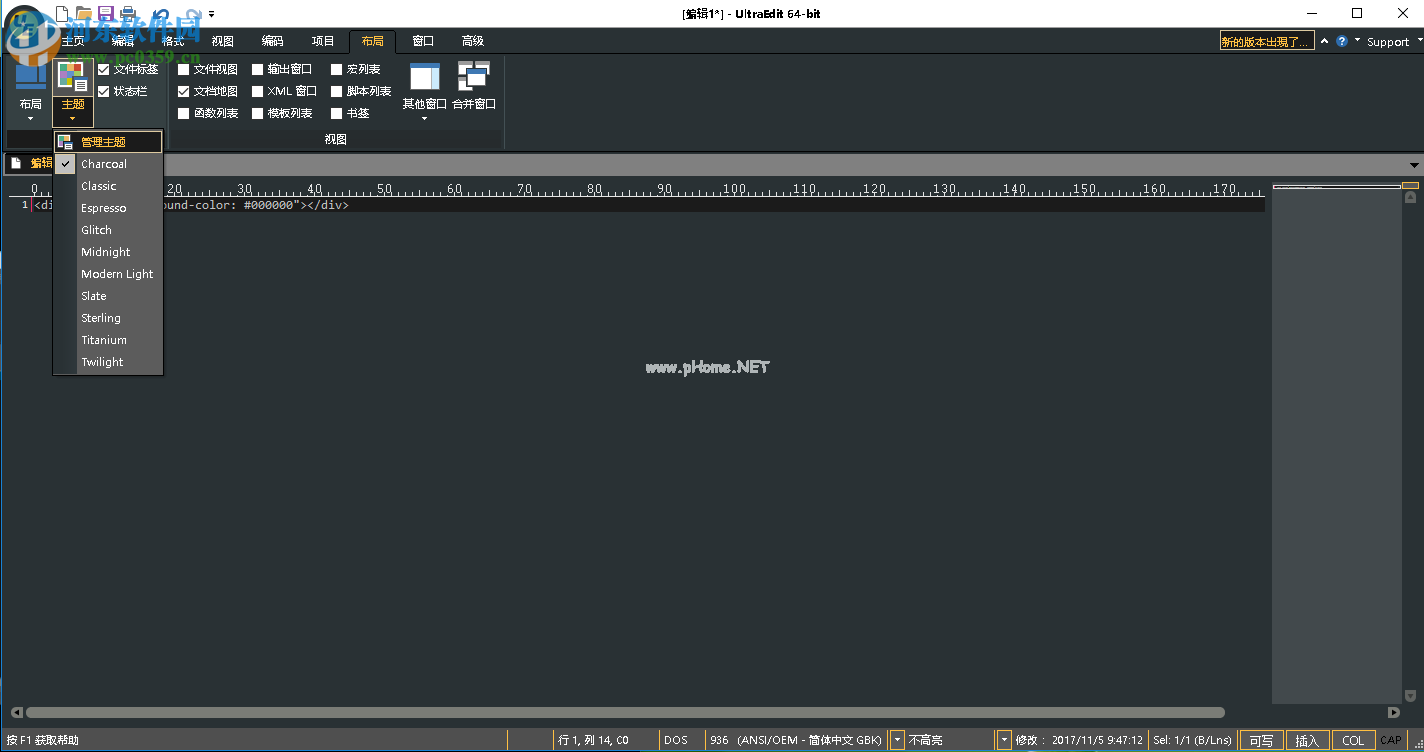
Task: Click the 布局 layout icon in the ribbon
Action: (x=30, y=78)
